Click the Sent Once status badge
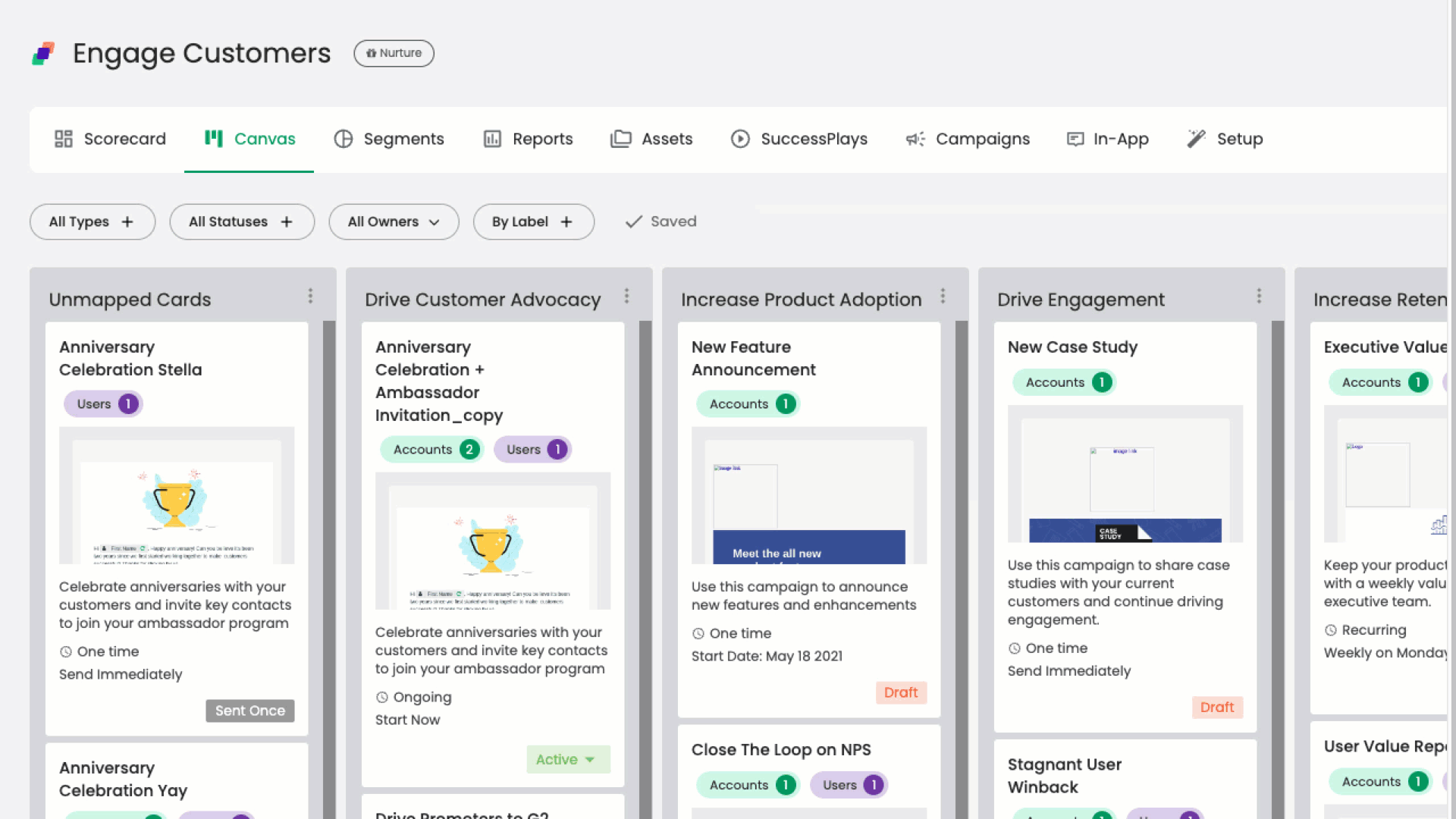 (250, 711)
